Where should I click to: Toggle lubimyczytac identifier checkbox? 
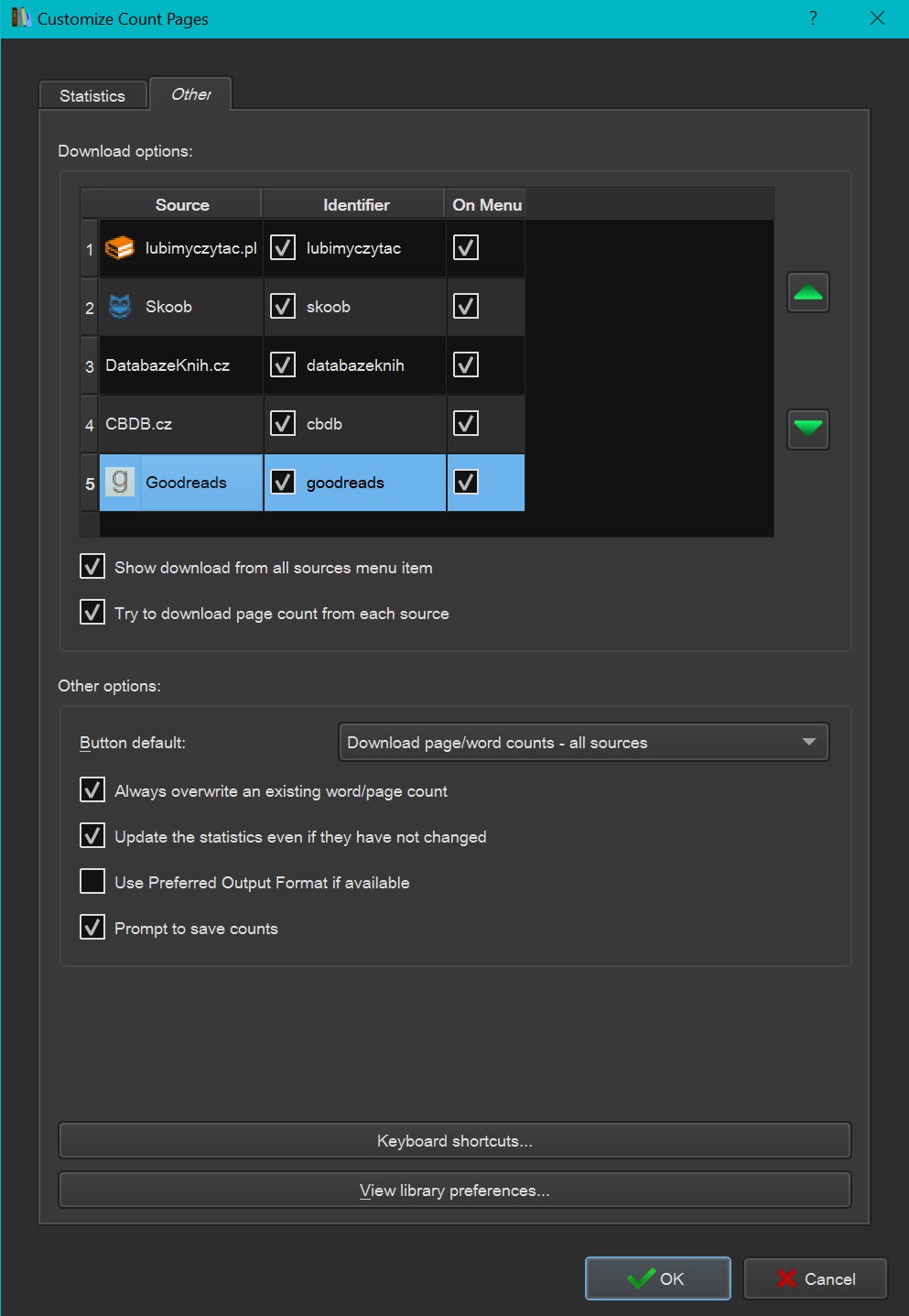click(283, 248)
